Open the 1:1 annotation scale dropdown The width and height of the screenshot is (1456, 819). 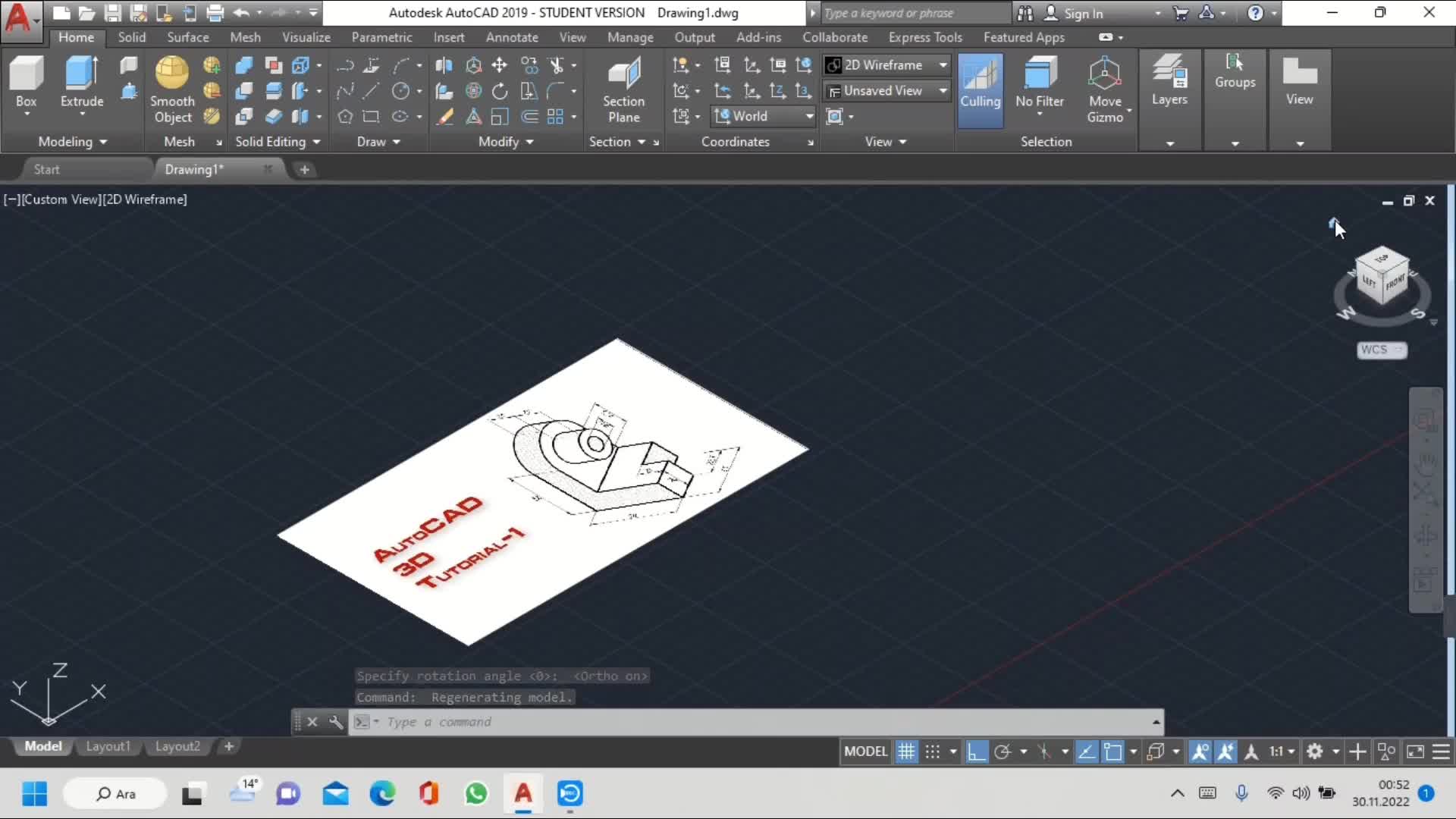click(x=1282, y=752)
